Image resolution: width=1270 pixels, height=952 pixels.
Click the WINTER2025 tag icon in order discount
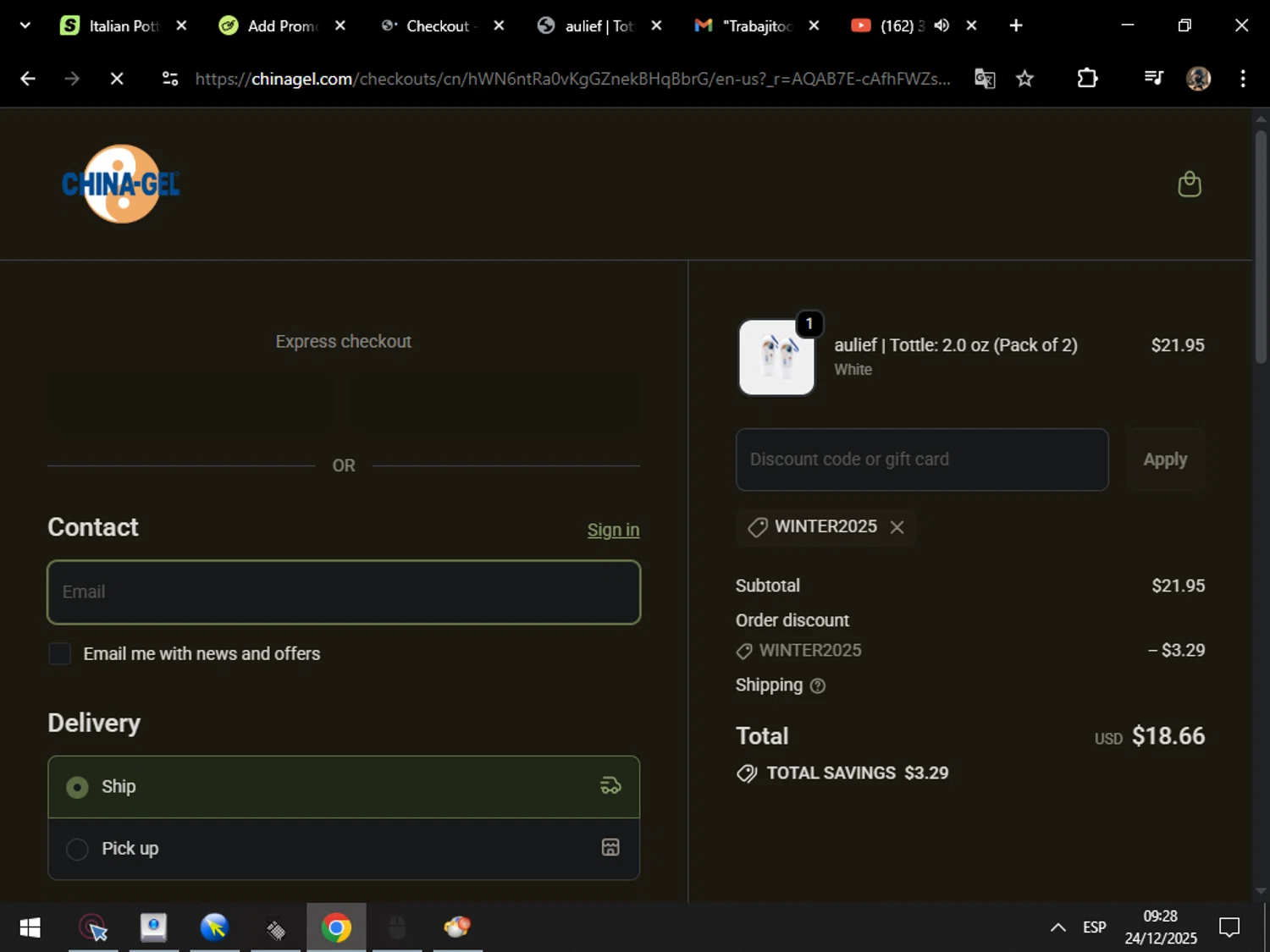[744, 651]
